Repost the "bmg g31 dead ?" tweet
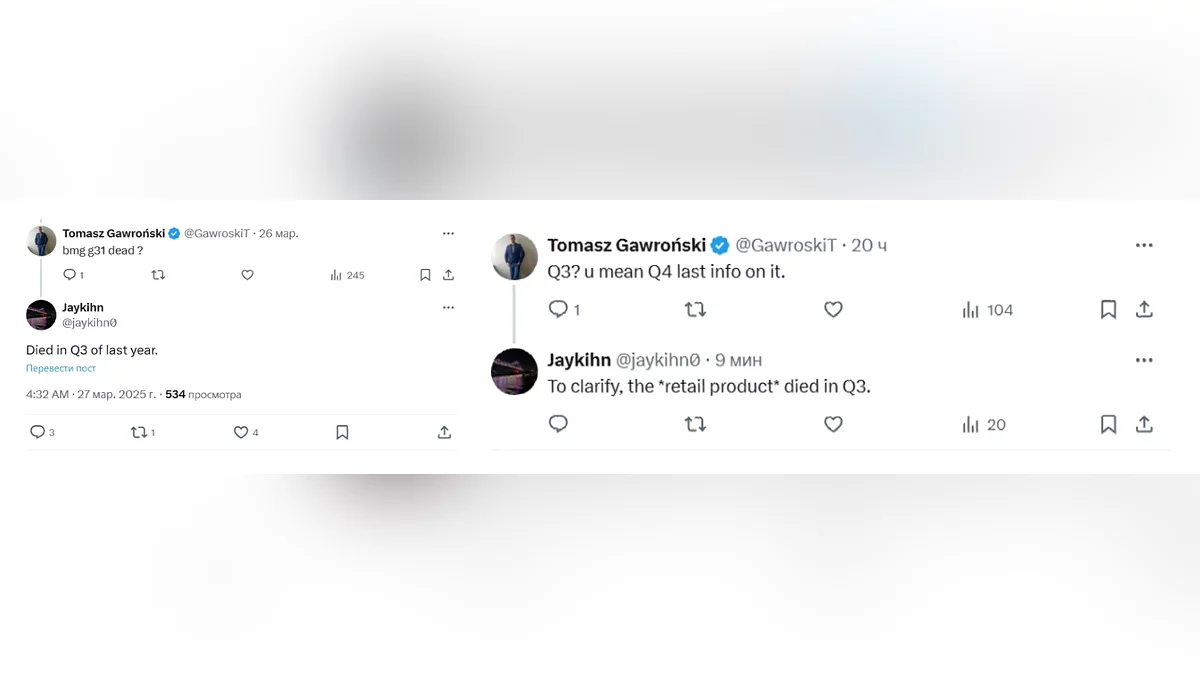Image resolution: width=1200 pixels, height=675 pixels. [x=158, y=275]
